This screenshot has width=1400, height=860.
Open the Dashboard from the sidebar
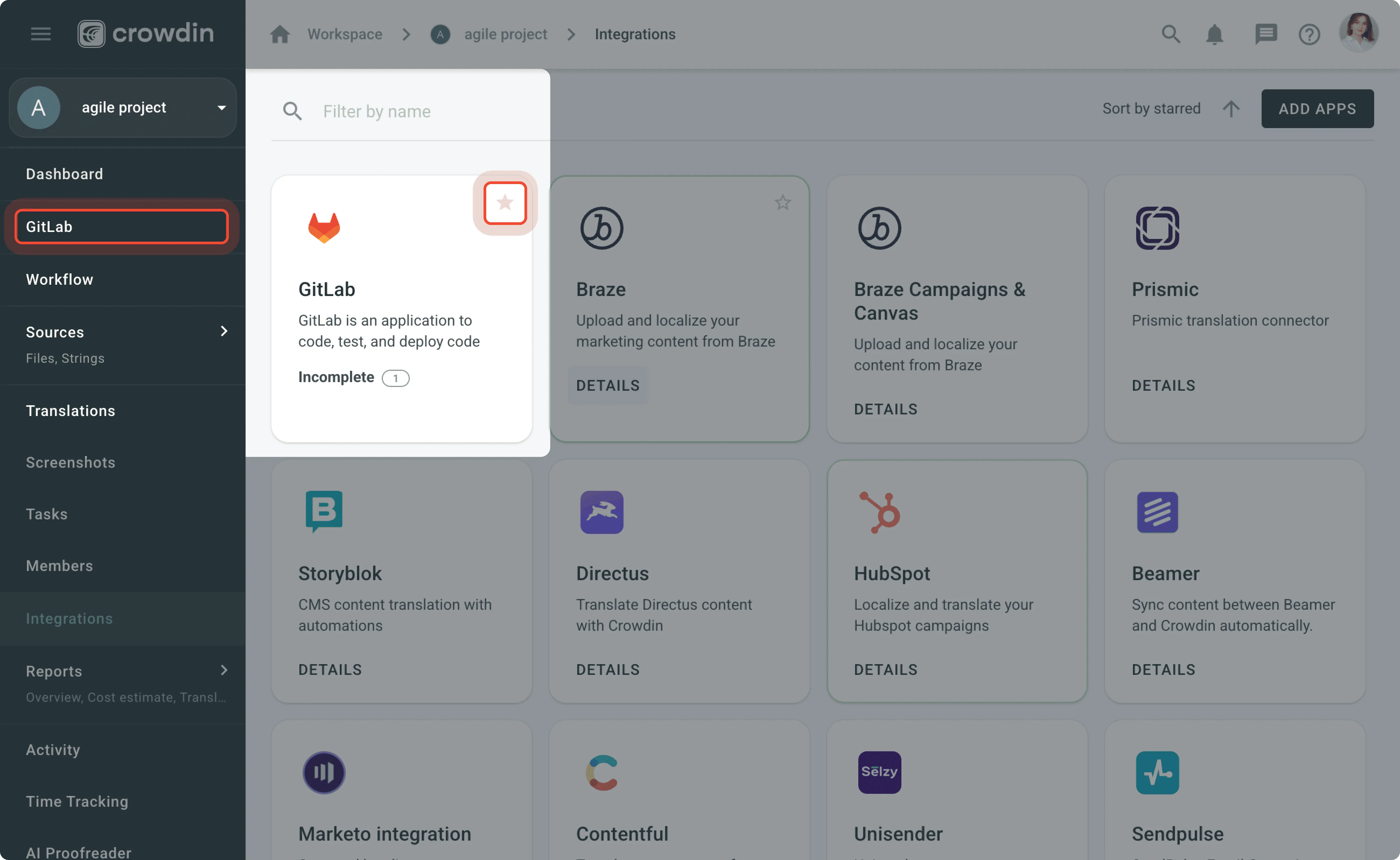click(64, 174)
